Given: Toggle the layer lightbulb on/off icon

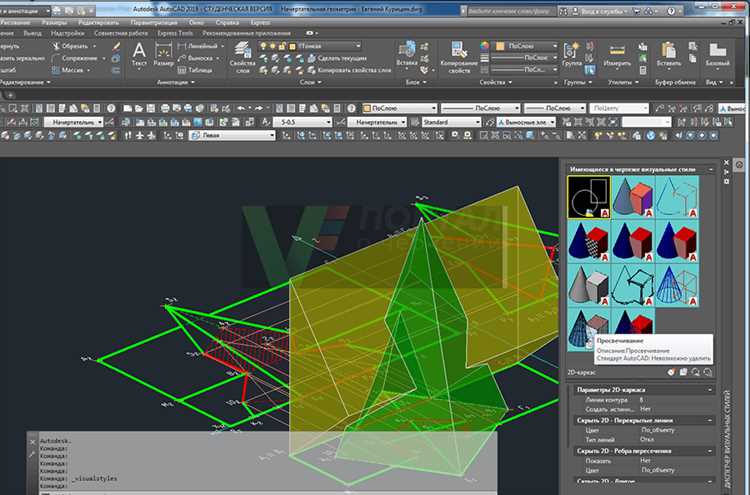Looking at the screenshot, I should pos(265,46).
